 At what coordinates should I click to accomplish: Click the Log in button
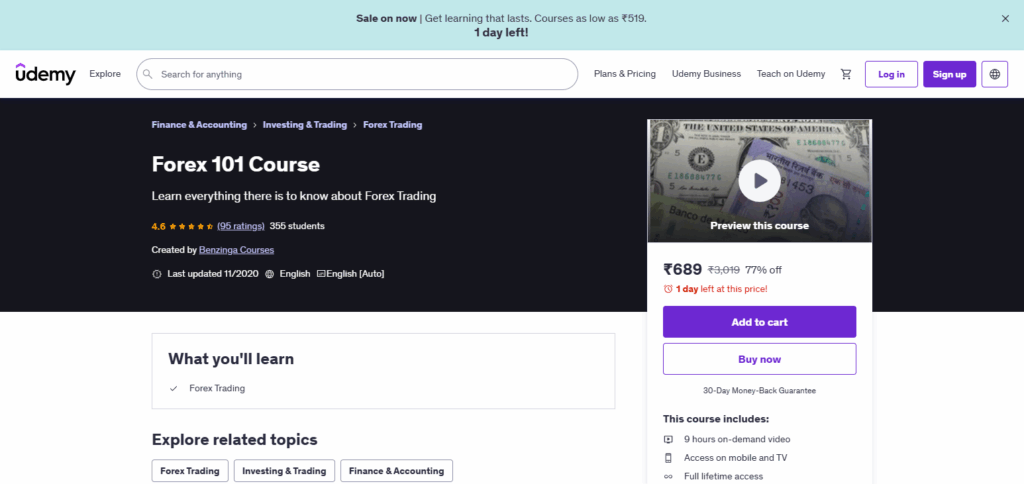[x=891, y=74]
